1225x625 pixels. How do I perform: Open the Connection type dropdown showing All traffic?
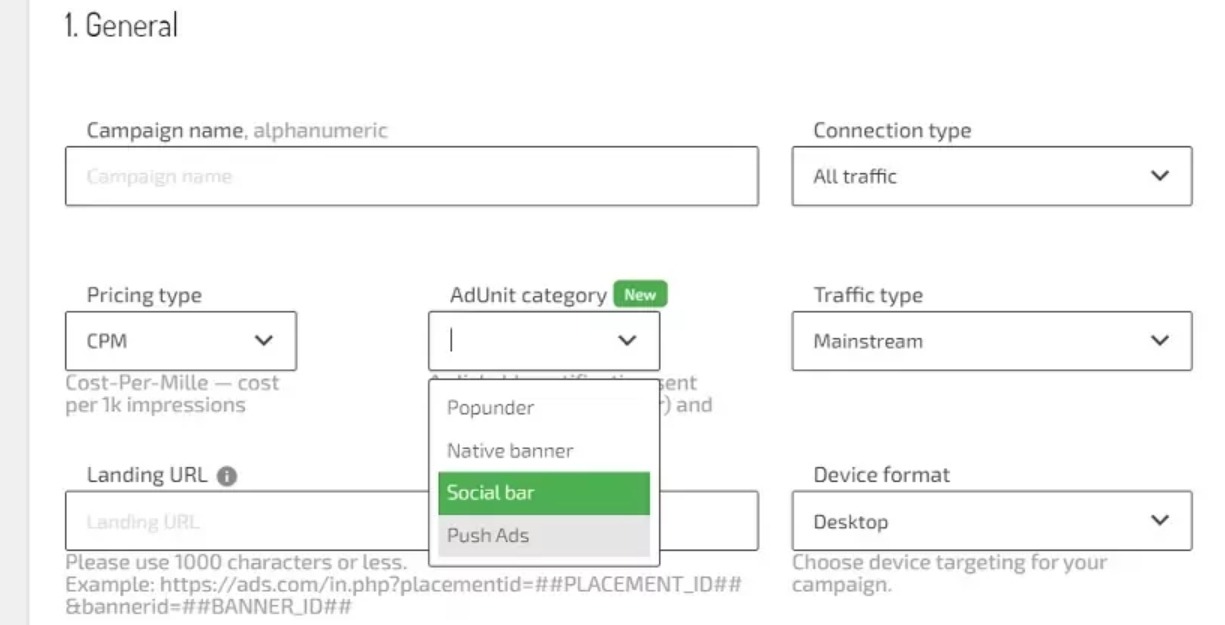(x=990, y=176)
